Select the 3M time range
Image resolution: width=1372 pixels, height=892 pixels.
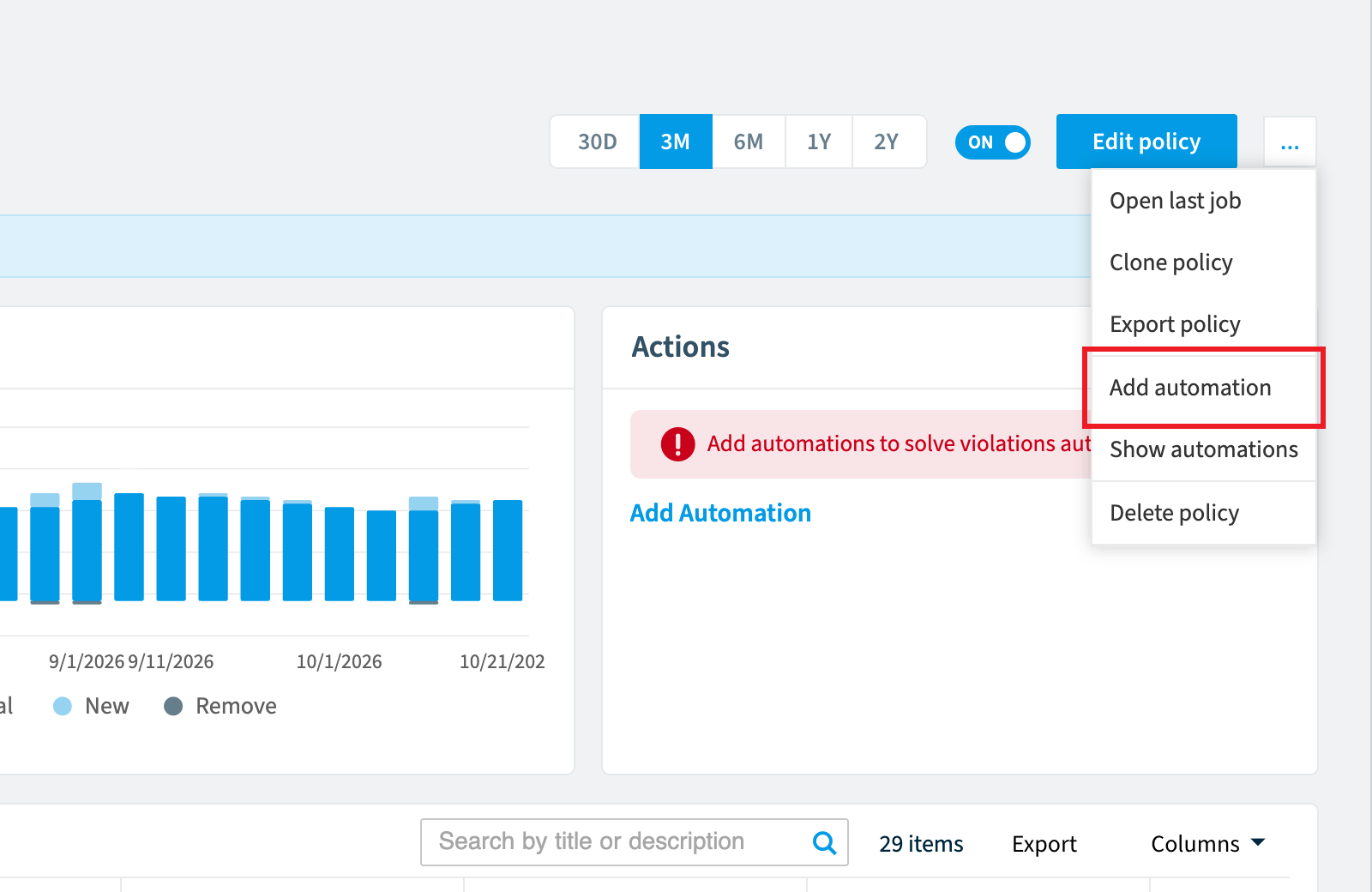point(676,142)
